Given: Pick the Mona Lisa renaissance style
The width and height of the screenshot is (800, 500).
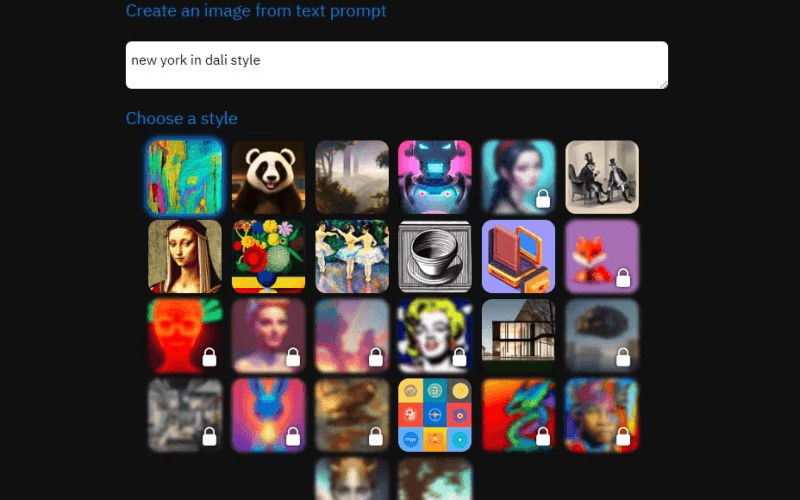Looking at the screenshot, I should click(185, 256).
